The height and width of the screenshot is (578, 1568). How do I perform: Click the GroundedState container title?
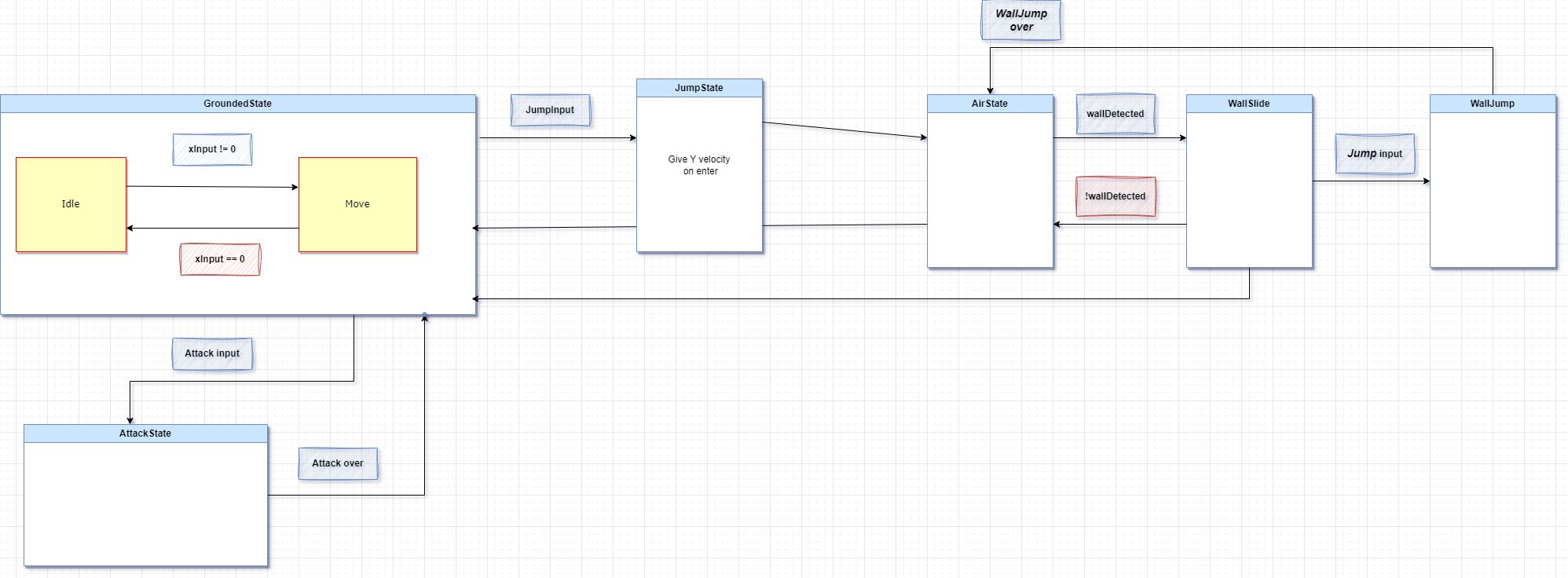click(x=237, y=104)
